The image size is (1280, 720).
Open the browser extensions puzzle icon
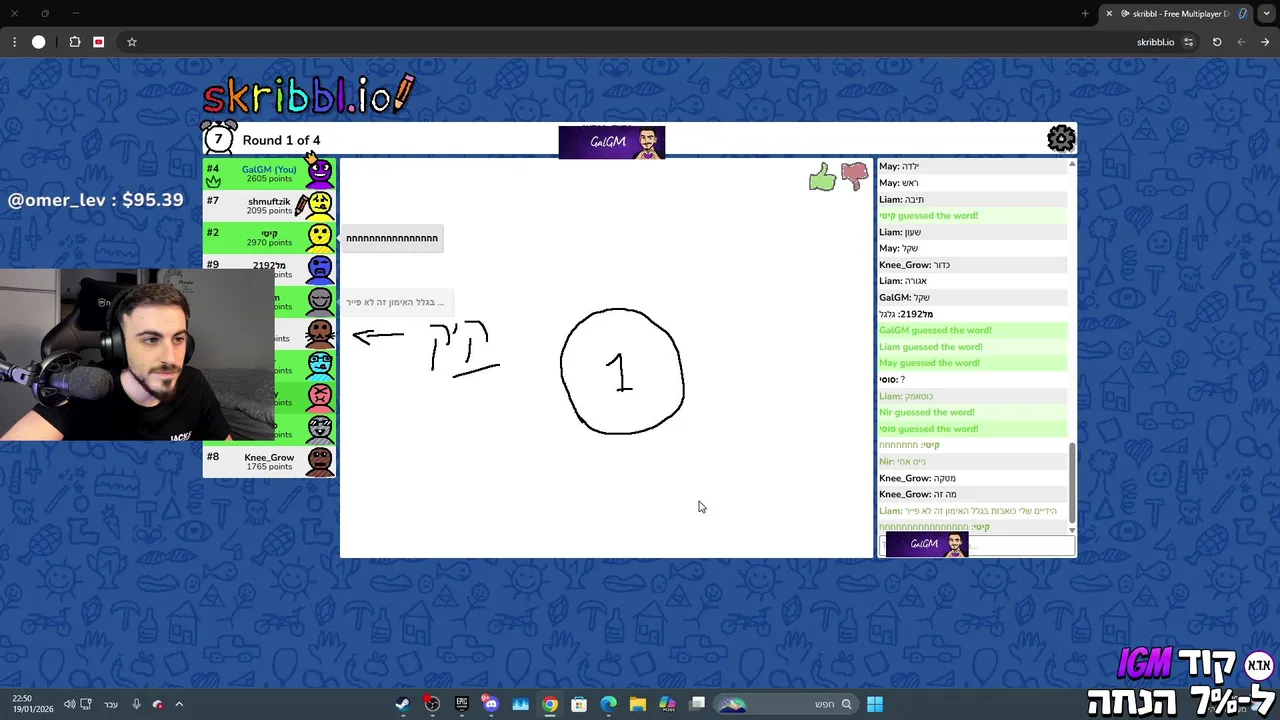point(75,42)
